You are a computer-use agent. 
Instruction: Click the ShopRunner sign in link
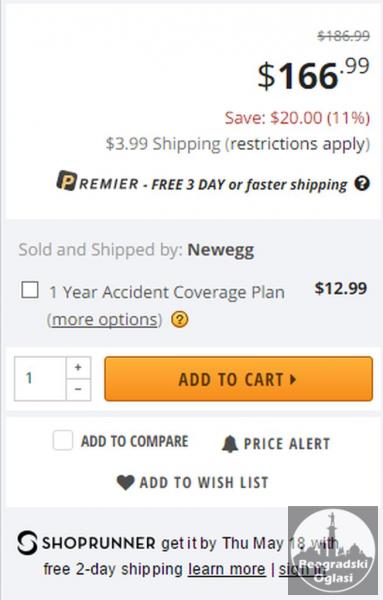tap(302, 569)
